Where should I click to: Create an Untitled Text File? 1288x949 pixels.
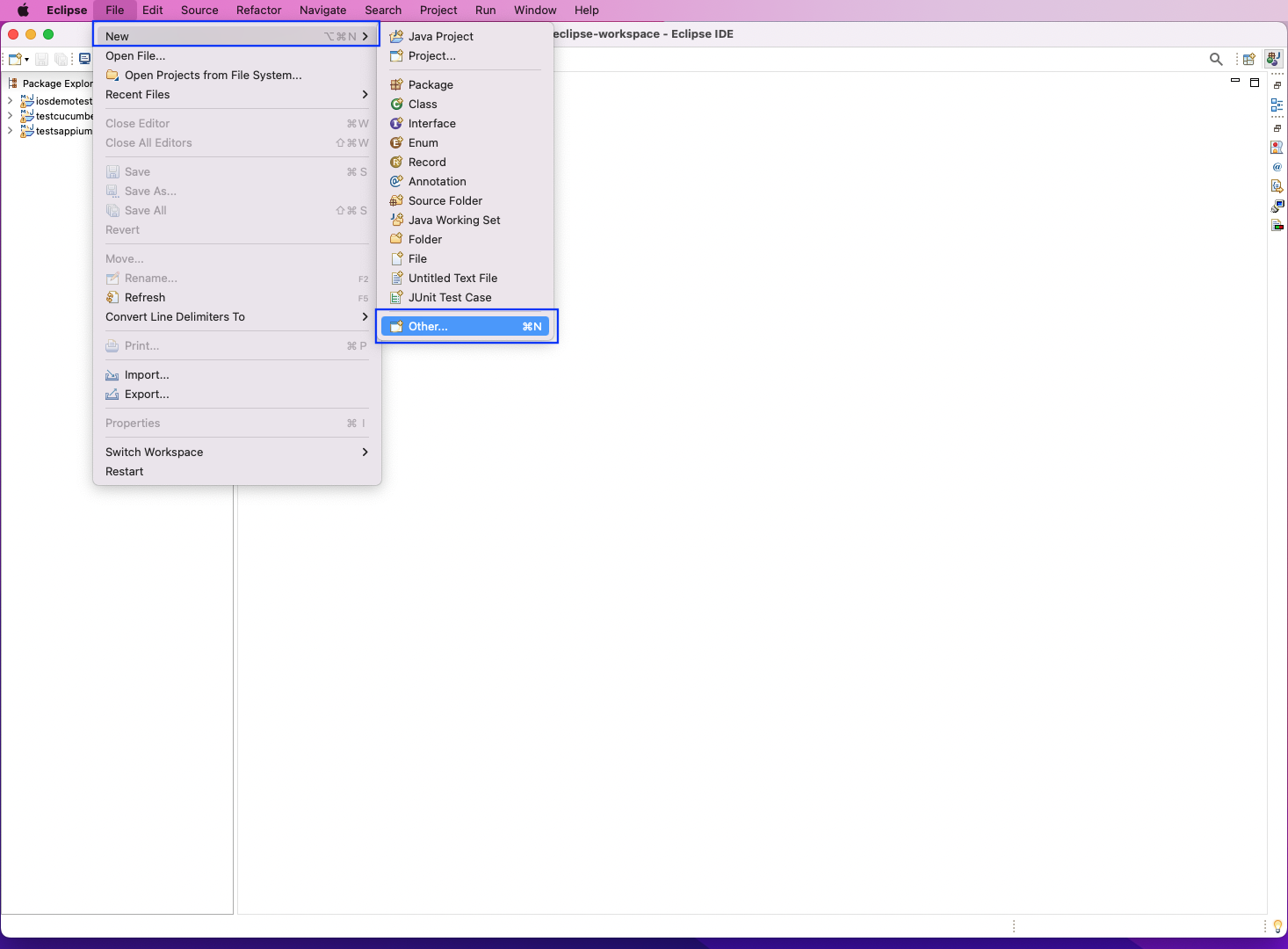pyautogui.click(x=467, y=278)
